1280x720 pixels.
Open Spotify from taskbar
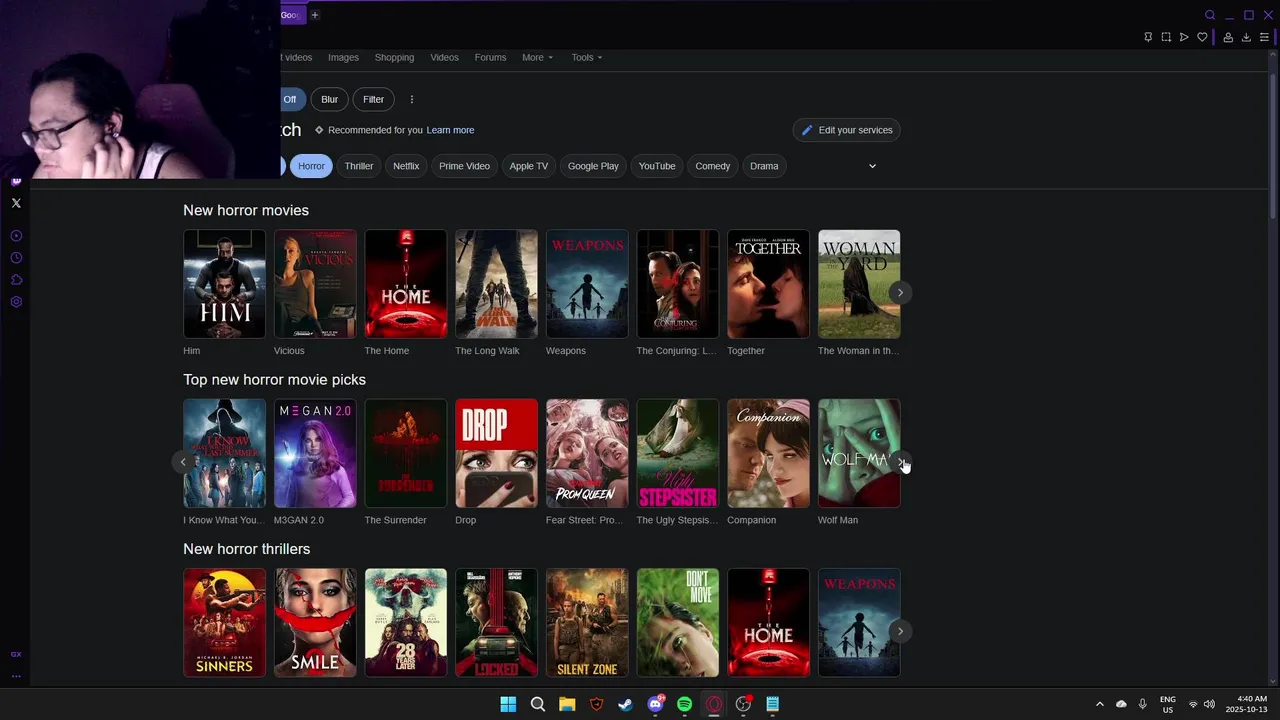(685, 704)
